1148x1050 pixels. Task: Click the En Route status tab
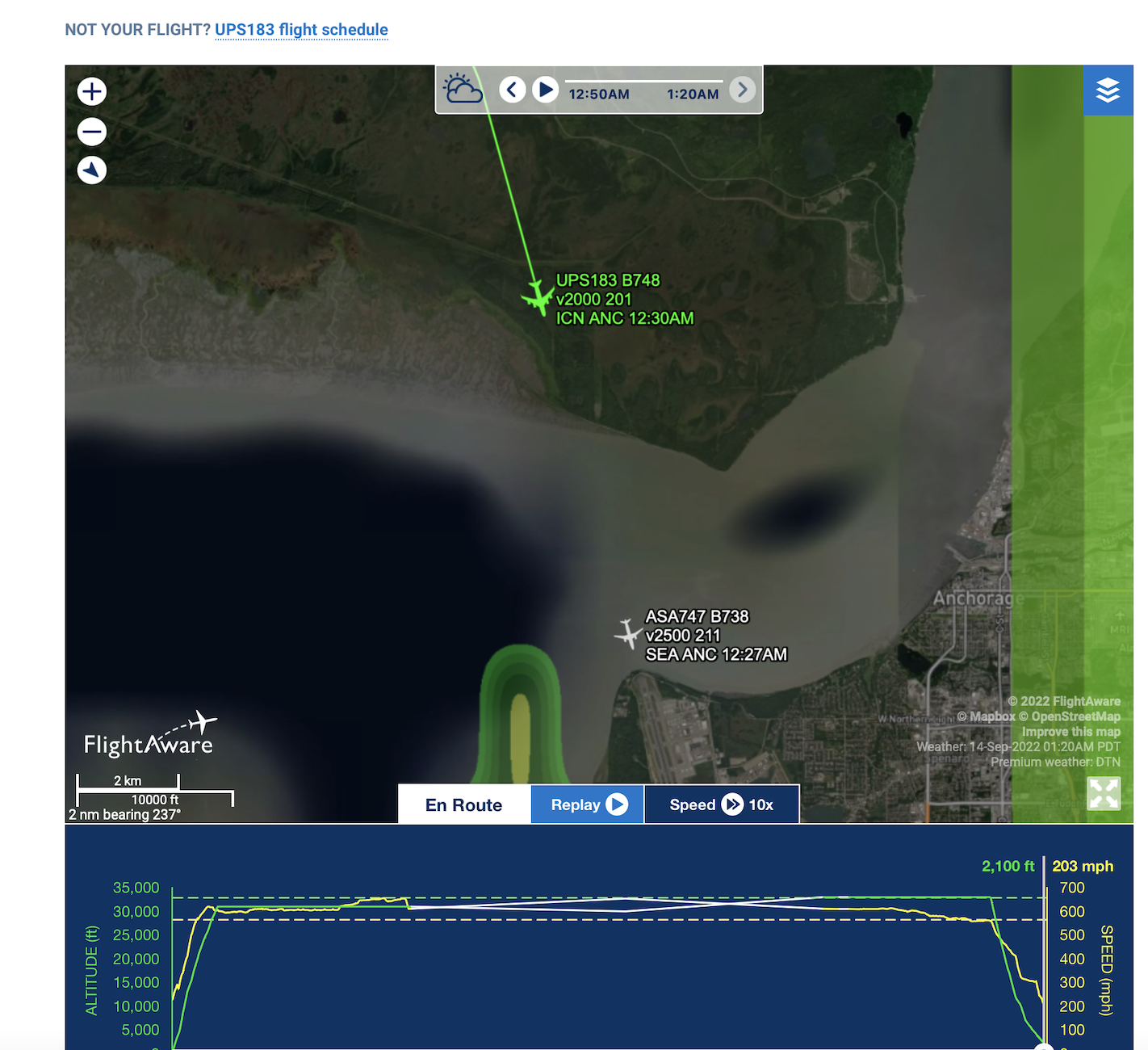[x=463, y=804]
